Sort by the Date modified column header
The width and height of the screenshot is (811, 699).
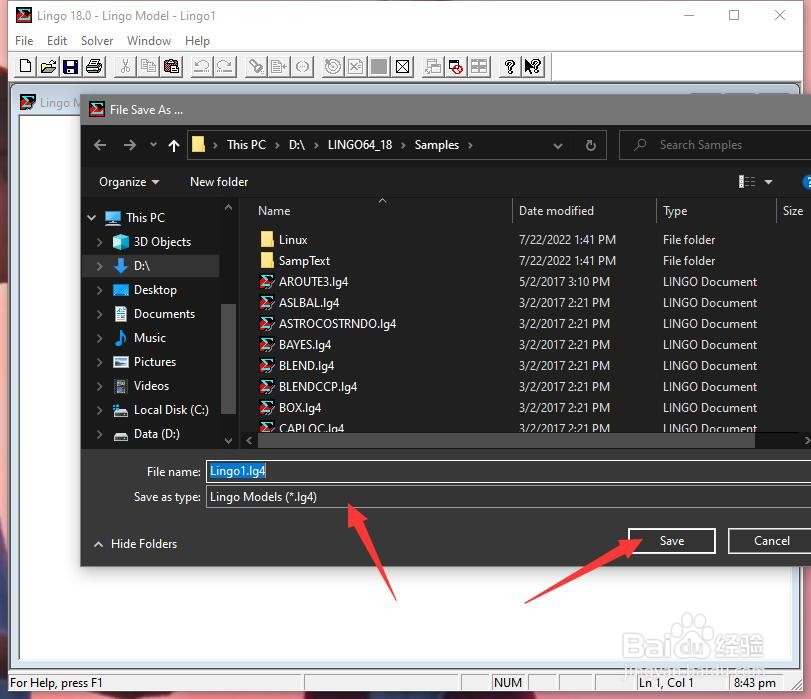pyautogui.click(x=557, y=211)
